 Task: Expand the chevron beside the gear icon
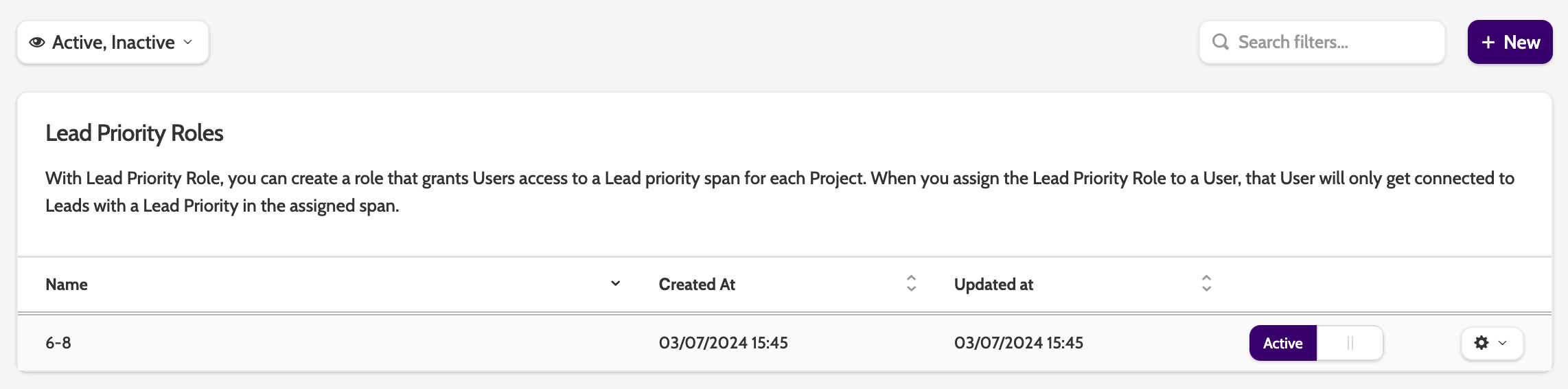(1503, 343)
